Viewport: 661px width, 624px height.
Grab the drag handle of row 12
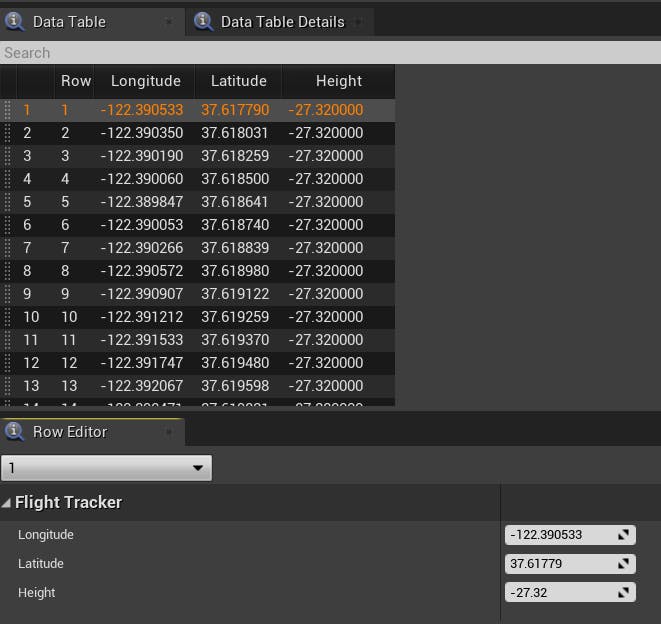7,363
